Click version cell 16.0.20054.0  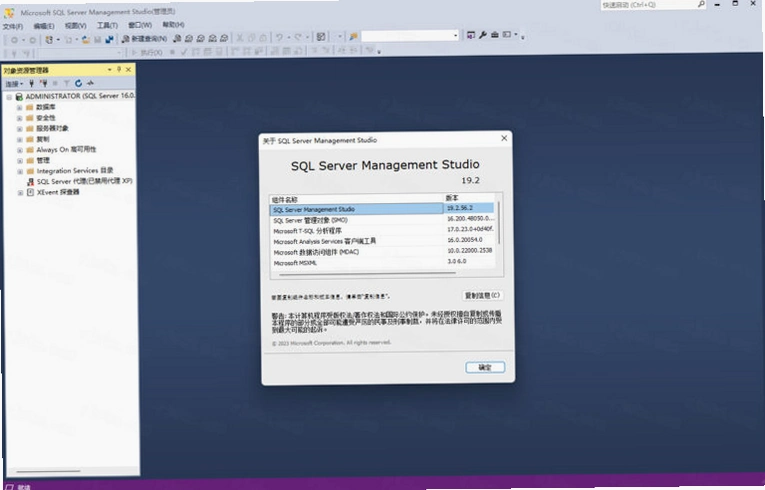tap(464, 240)
